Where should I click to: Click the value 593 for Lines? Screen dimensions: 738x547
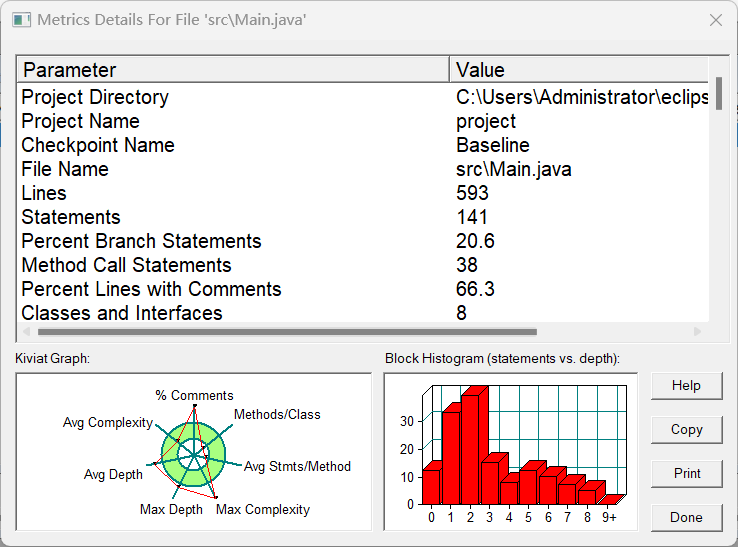472,193
